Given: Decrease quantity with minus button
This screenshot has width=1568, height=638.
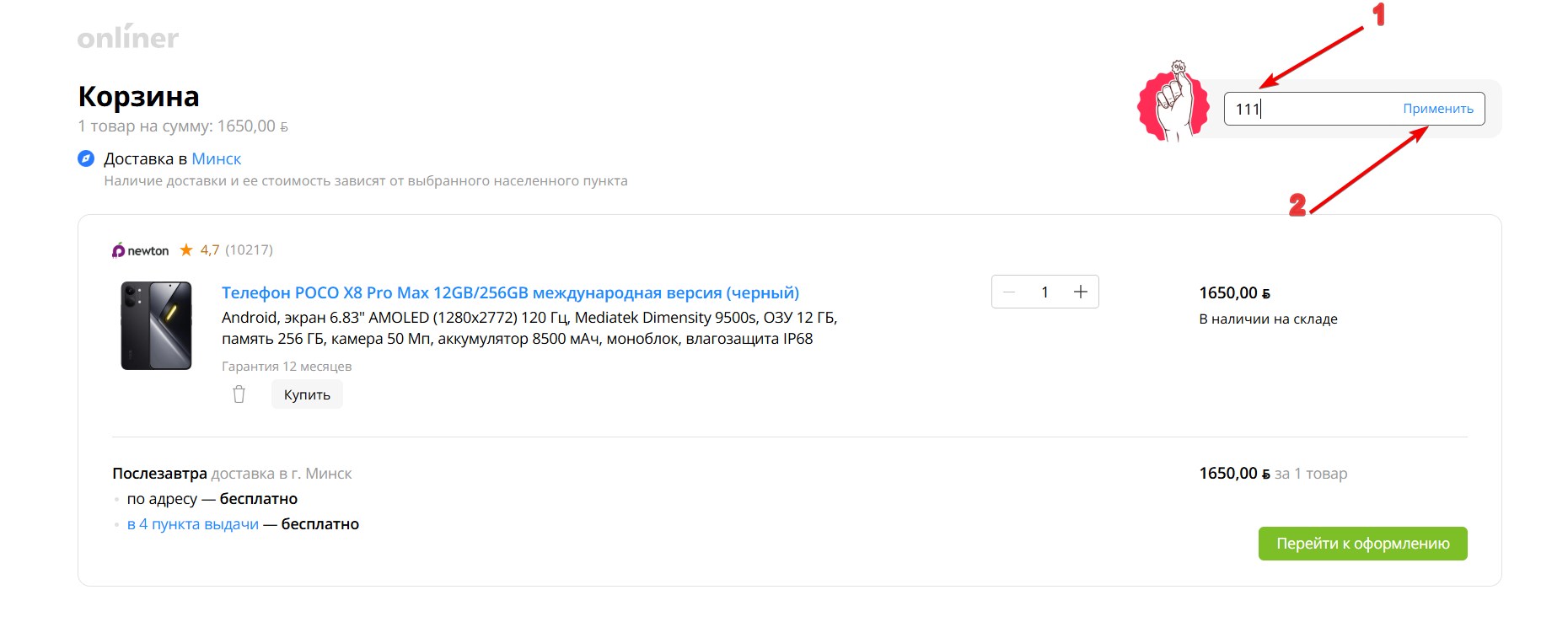Looking at the screenshot, I should 1009,292.
